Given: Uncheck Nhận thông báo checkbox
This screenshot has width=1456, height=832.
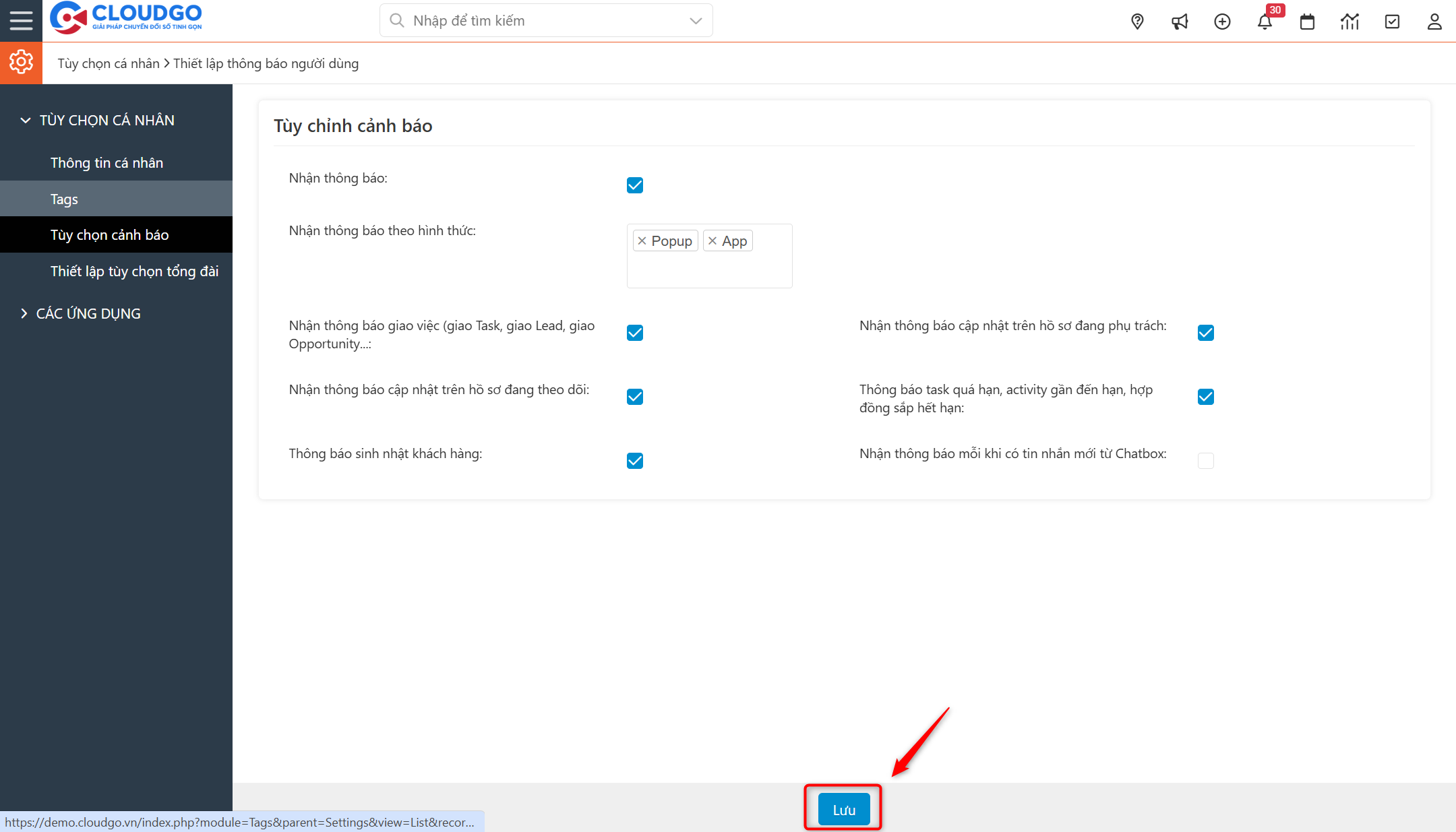Looking at the screenshot, I should pyautogui.click(x=634, y=185).
